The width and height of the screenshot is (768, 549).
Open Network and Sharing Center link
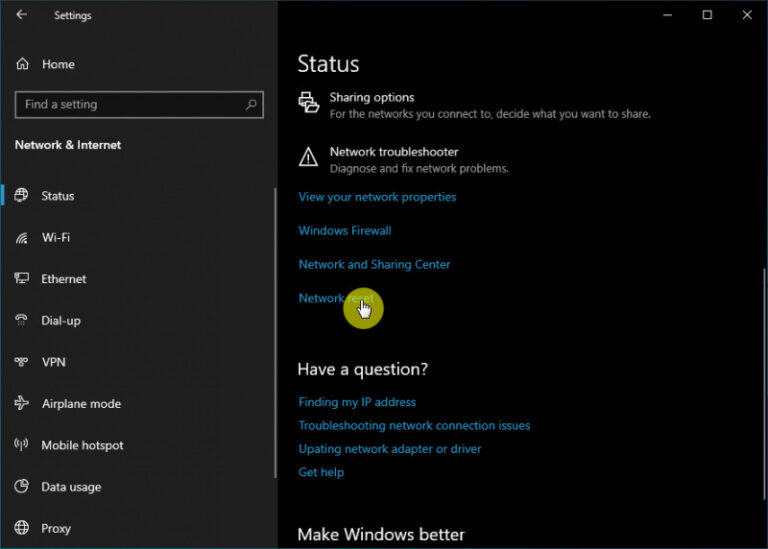click(x=374, y=264)
